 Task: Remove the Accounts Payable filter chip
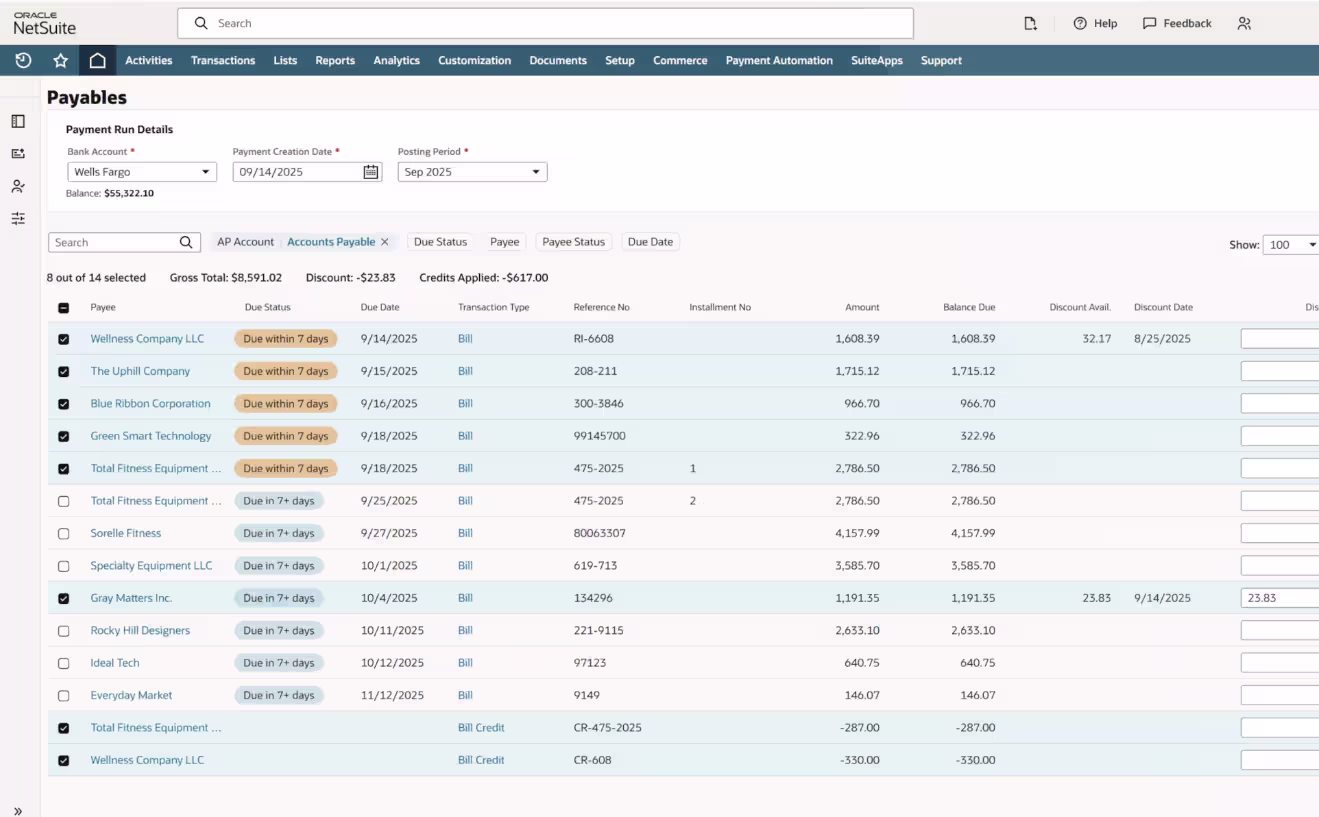click(x=385, y=242)
